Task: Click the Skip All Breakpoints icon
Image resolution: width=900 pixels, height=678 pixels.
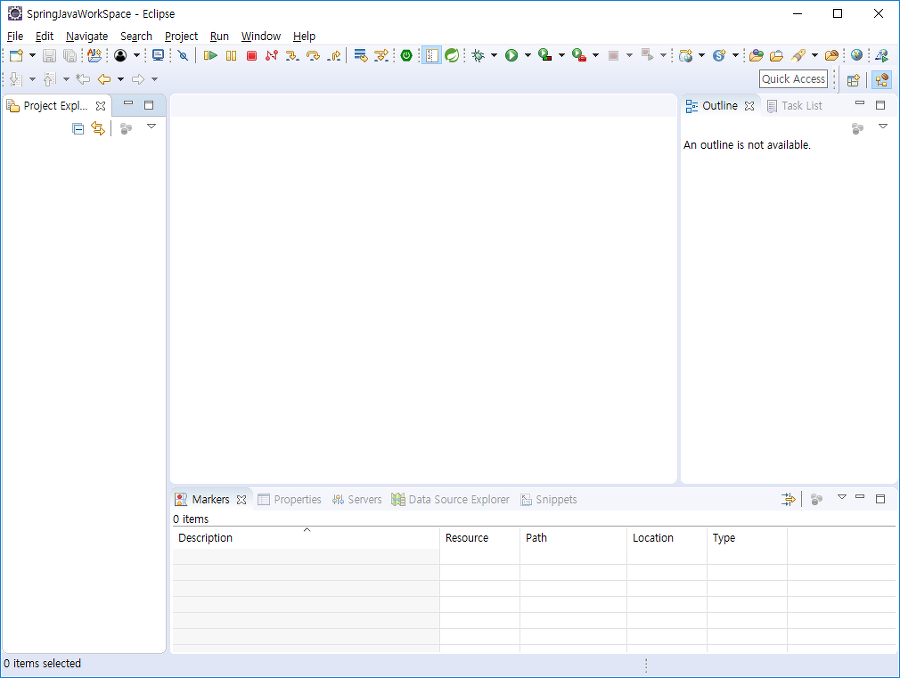Action: point(183,56)
